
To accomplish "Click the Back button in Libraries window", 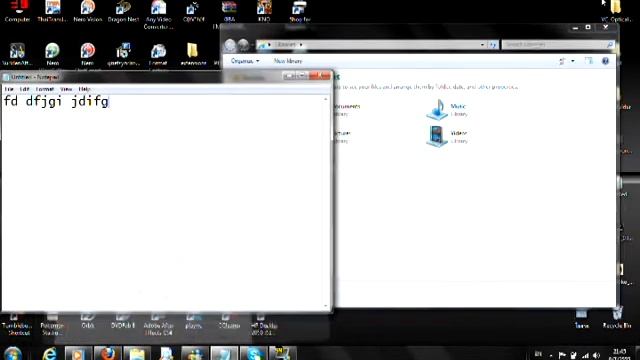I will 230,45.
